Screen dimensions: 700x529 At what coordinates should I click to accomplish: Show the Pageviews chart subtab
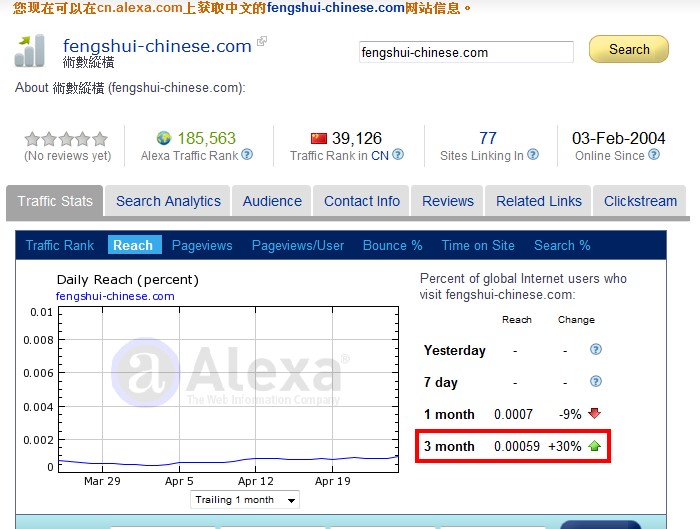point(202,245)
